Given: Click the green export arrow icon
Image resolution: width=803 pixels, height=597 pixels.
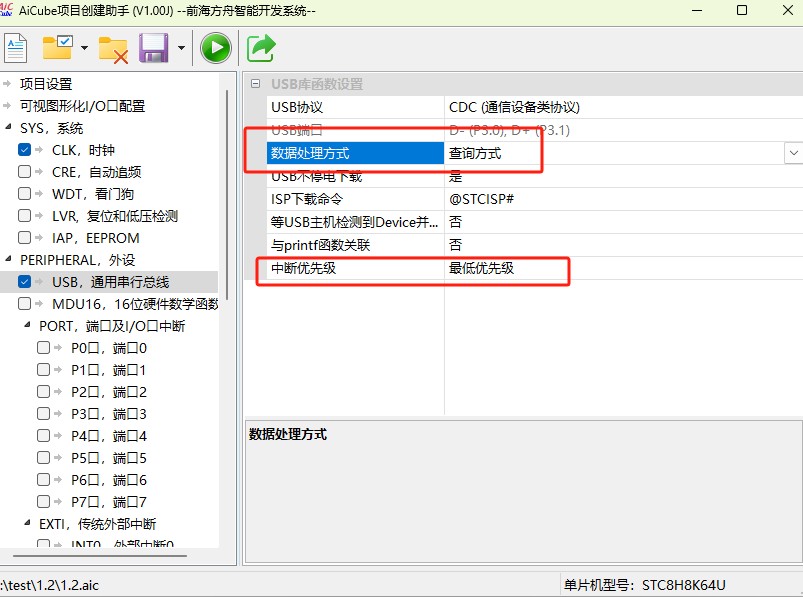Looking at the screenshot, I should (261, 48).
